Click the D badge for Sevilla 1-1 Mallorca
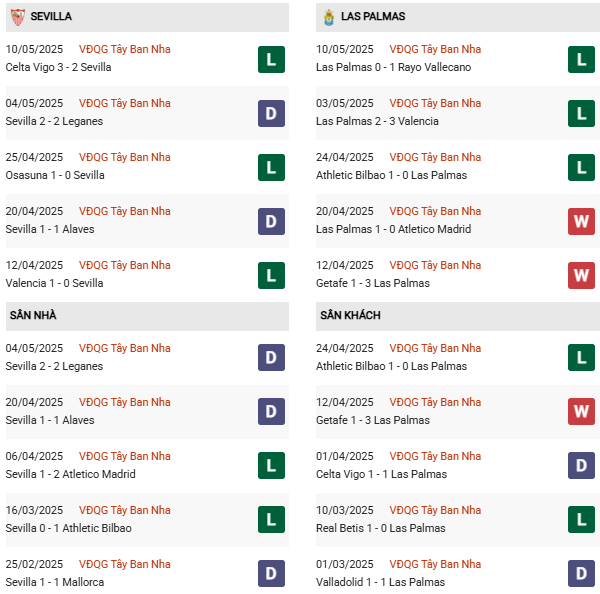The width and height of the screenshot is (600, 594). (271, 573)
